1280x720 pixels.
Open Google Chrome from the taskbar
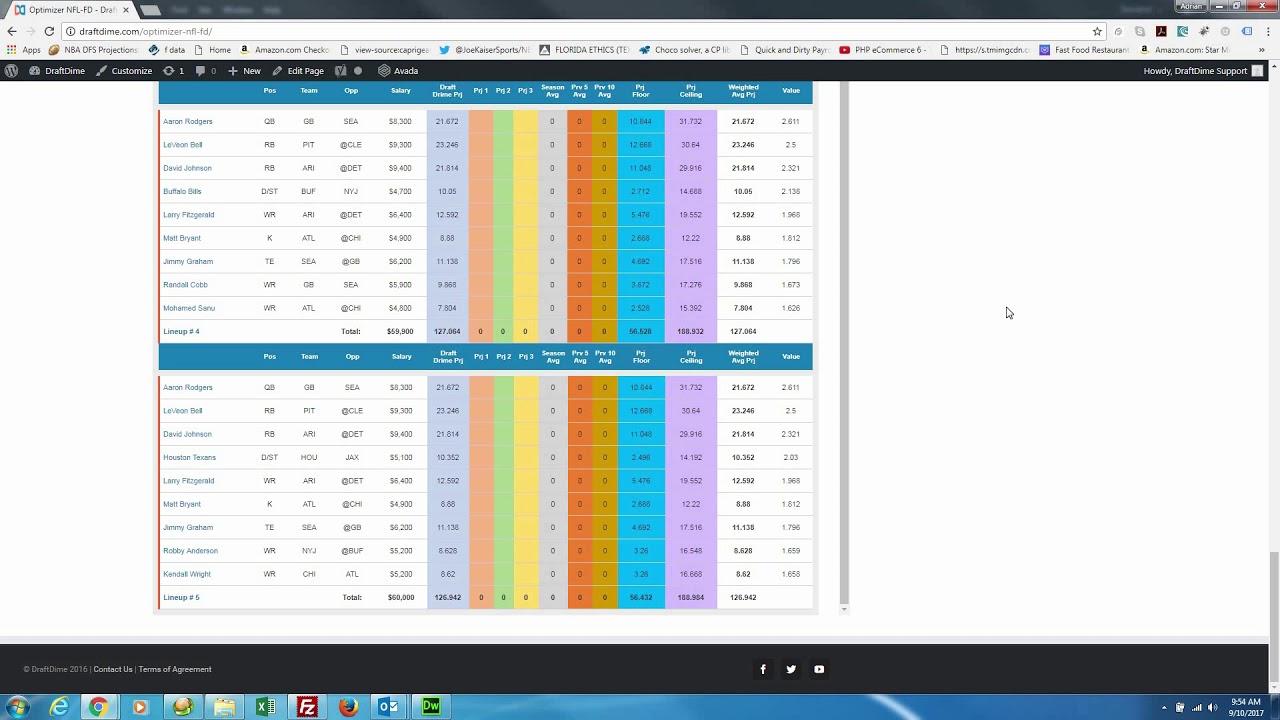pos(98,707)
